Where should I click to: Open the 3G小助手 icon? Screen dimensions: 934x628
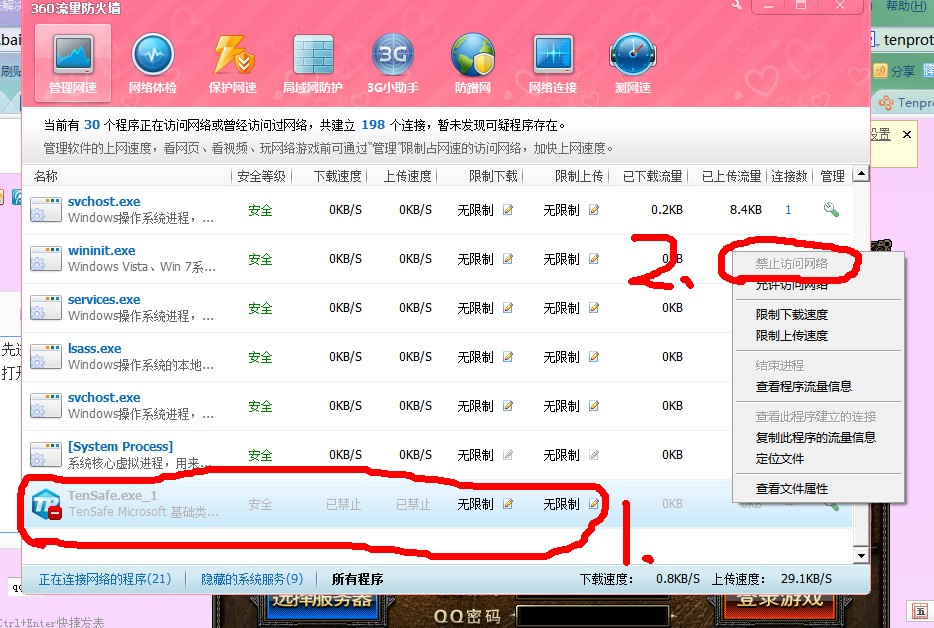coord(393,63)
